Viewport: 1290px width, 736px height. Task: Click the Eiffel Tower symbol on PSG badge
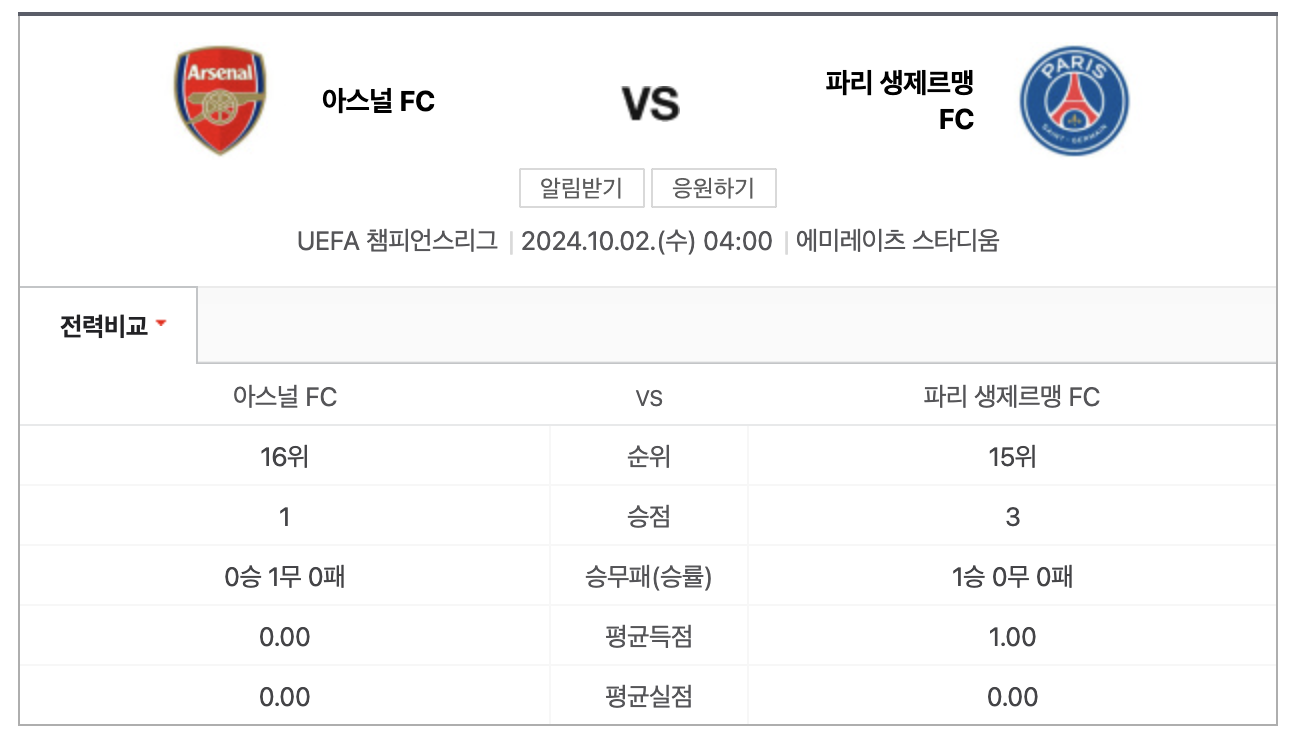(x=1073, y=95)
